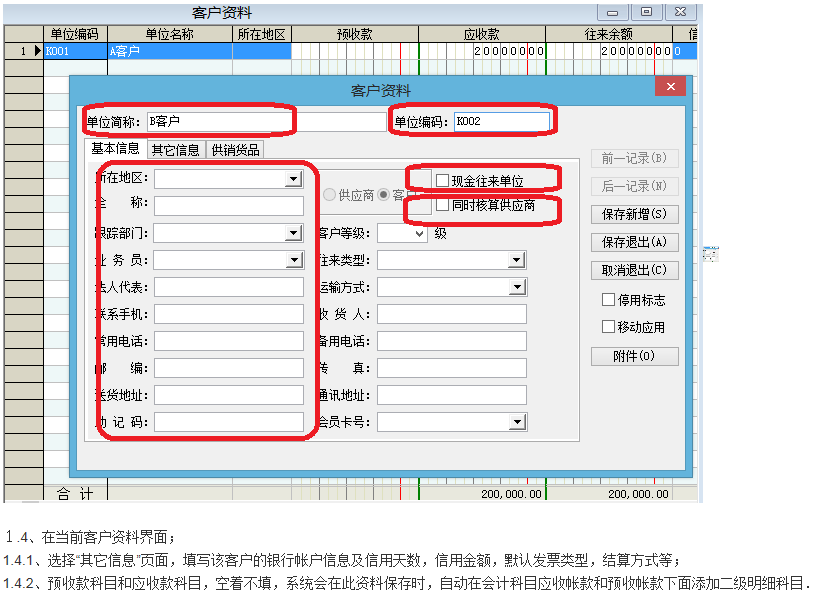Click the 预收款 column header
Image resolution: width=819 pixels, height=595 pixels.
355,34
